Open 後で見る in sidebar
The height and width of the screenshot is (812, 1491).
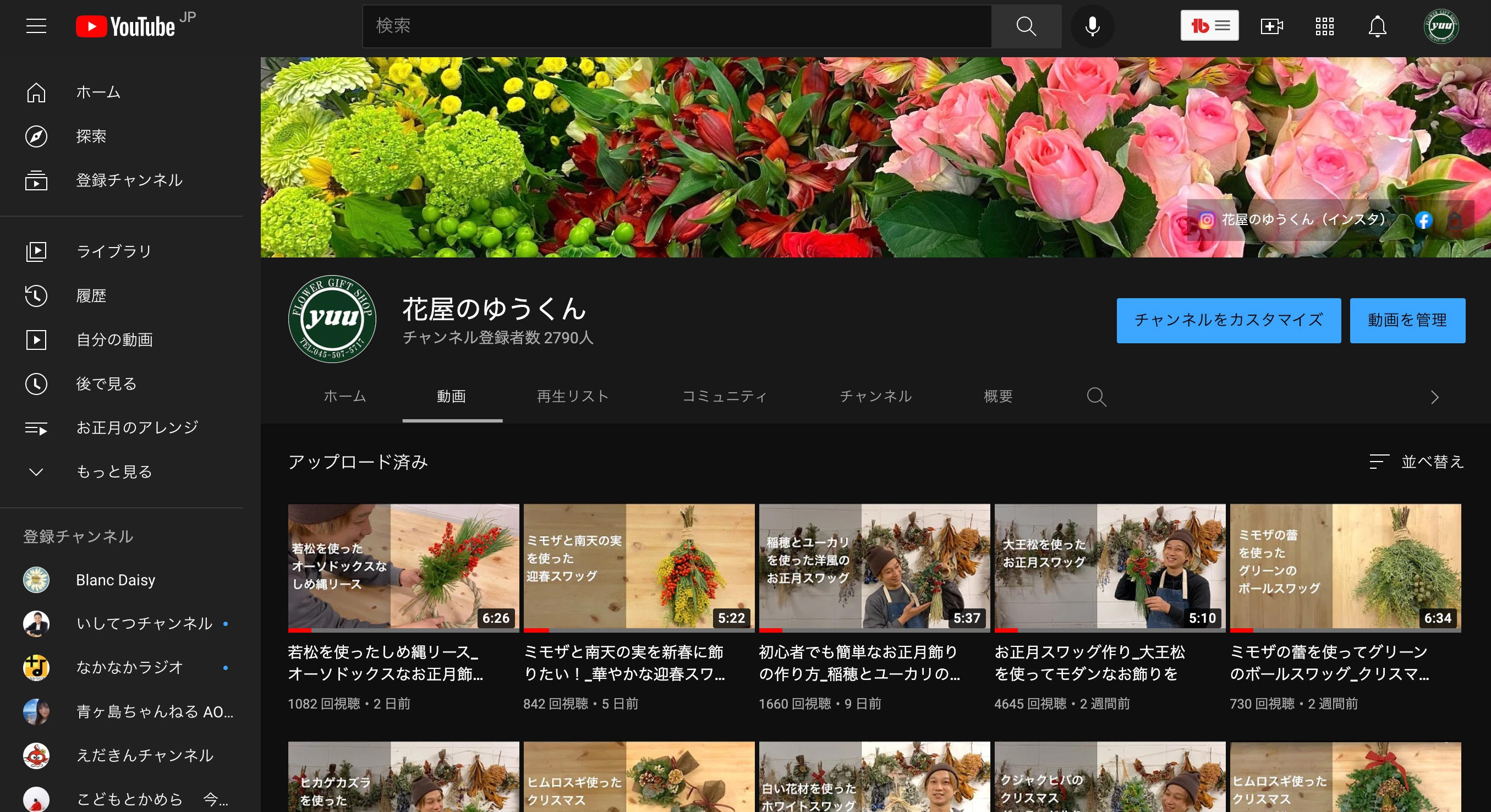(x=122, y=383)
